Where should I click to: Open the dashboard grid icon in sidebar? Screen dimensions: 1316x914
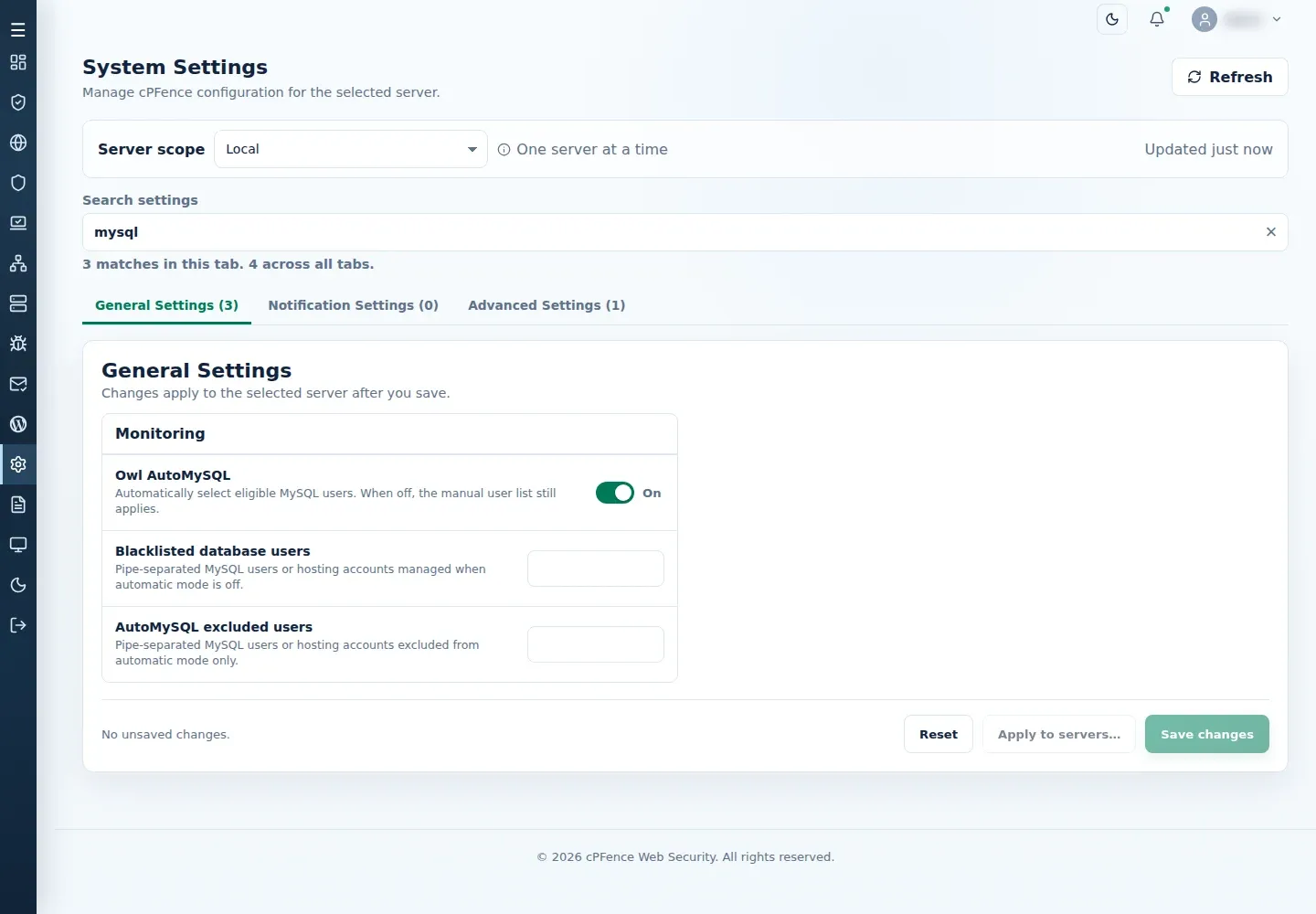[x=18, y=62]
